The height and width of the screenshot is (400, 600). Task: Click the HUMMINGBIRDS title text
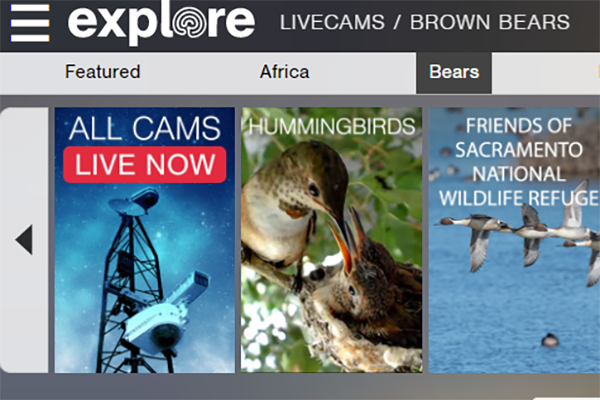pyautogui.click(x=331, y=126)
